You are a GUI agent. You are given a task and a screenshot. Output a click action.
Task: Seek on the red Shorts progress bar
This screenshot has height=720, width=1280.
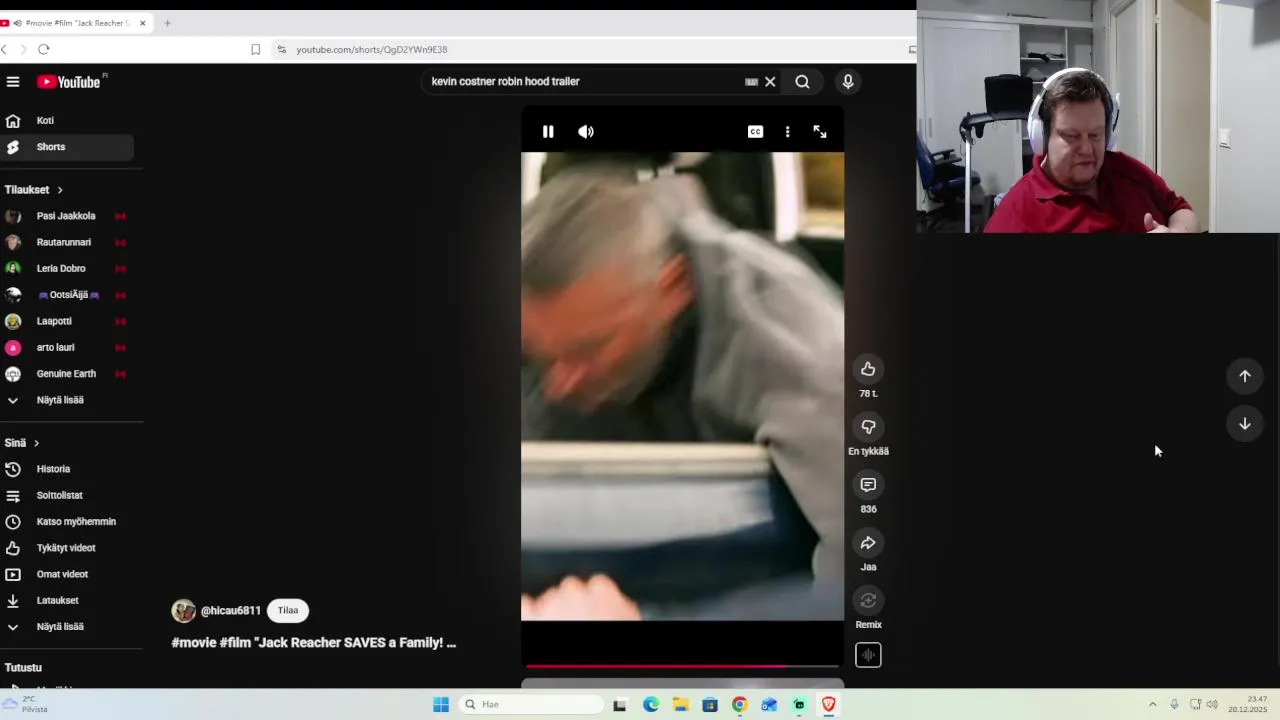pos(682,665)
